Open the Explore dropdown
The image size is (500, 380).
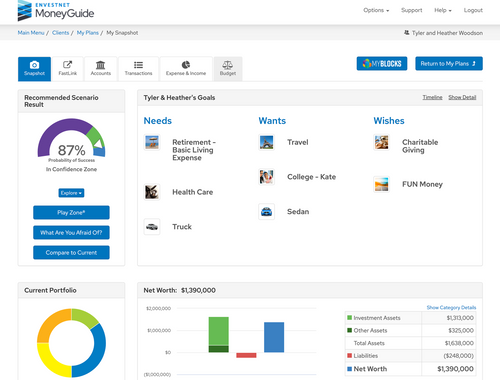click(x=71, y=193)
